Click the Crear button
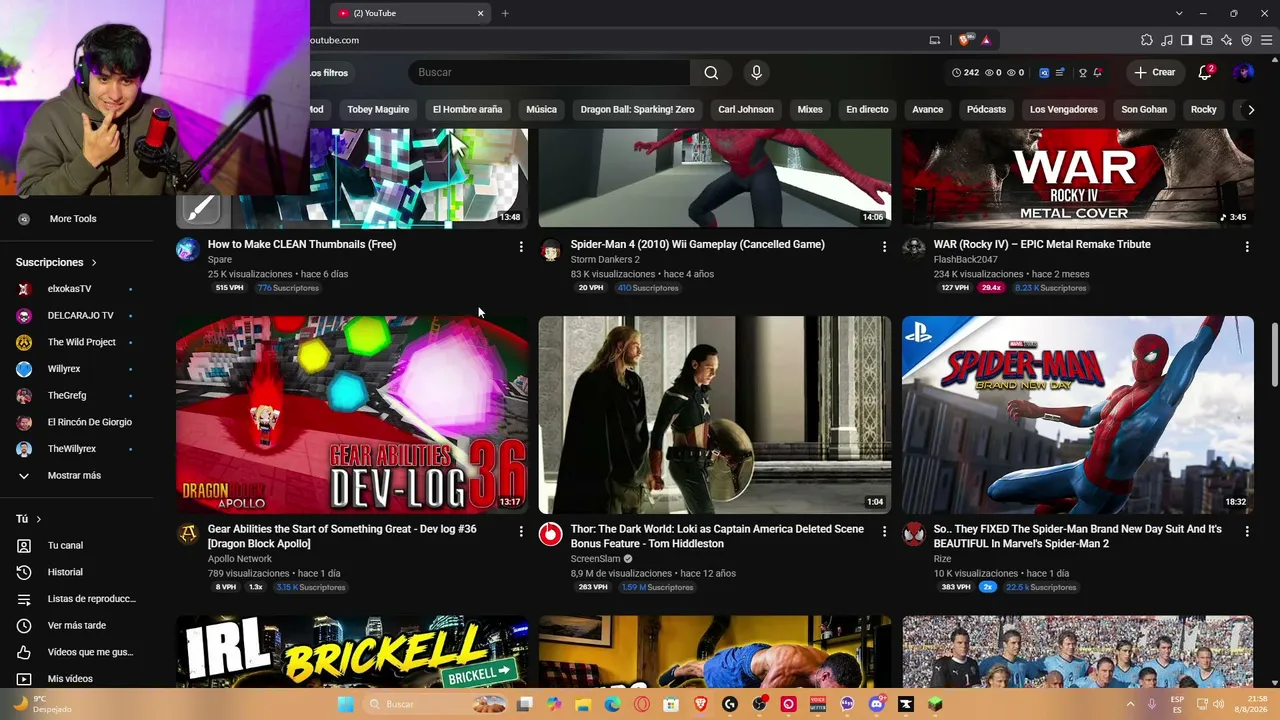This screenshot has width=1280, height=720. (1154, 72)
